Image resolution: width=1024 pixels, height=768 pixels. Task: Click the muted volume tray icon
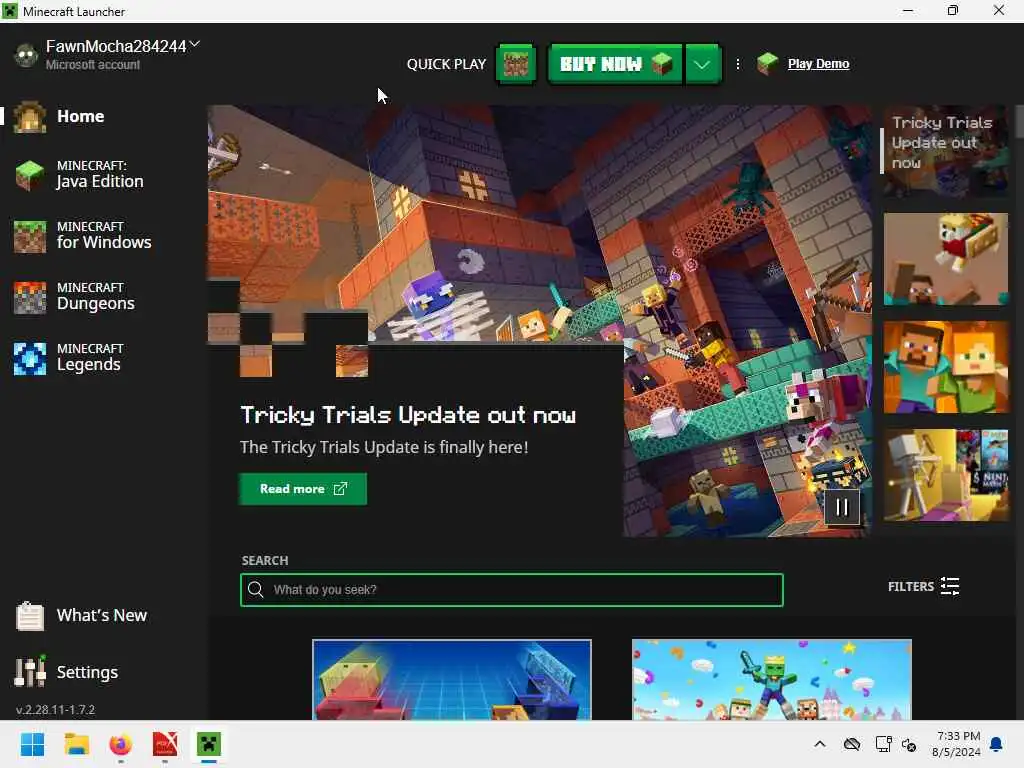[909, 744]
